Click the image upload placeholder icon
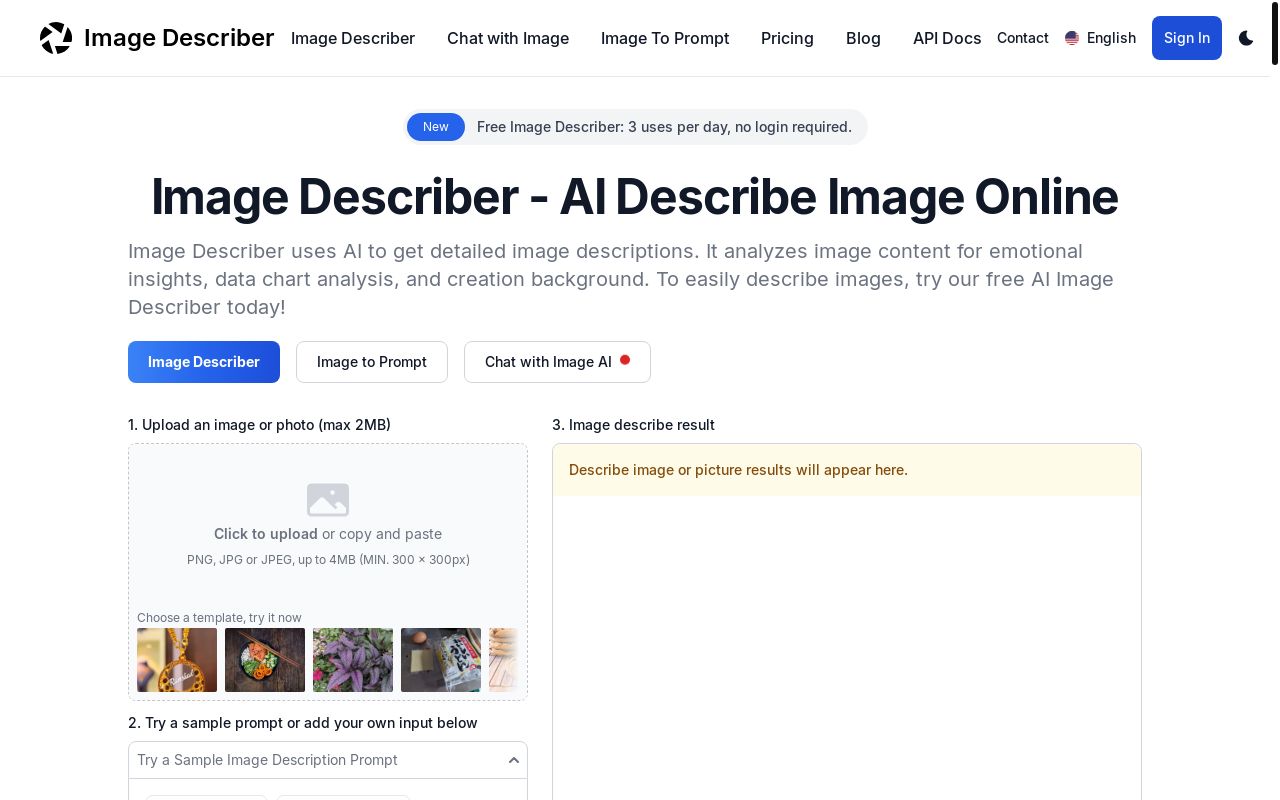This screenshot has width=1280, height=800. tap(328, 499)
